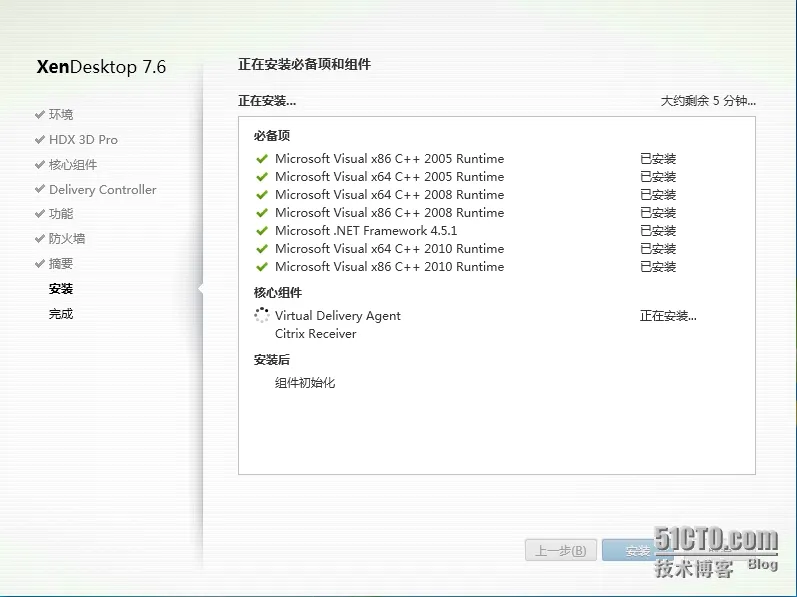The width and height of the screenshot is (797, 597).
Task: Click the text Microsoft Visual x64 C++ 2010 Runtime
Action: click(389, 248)
